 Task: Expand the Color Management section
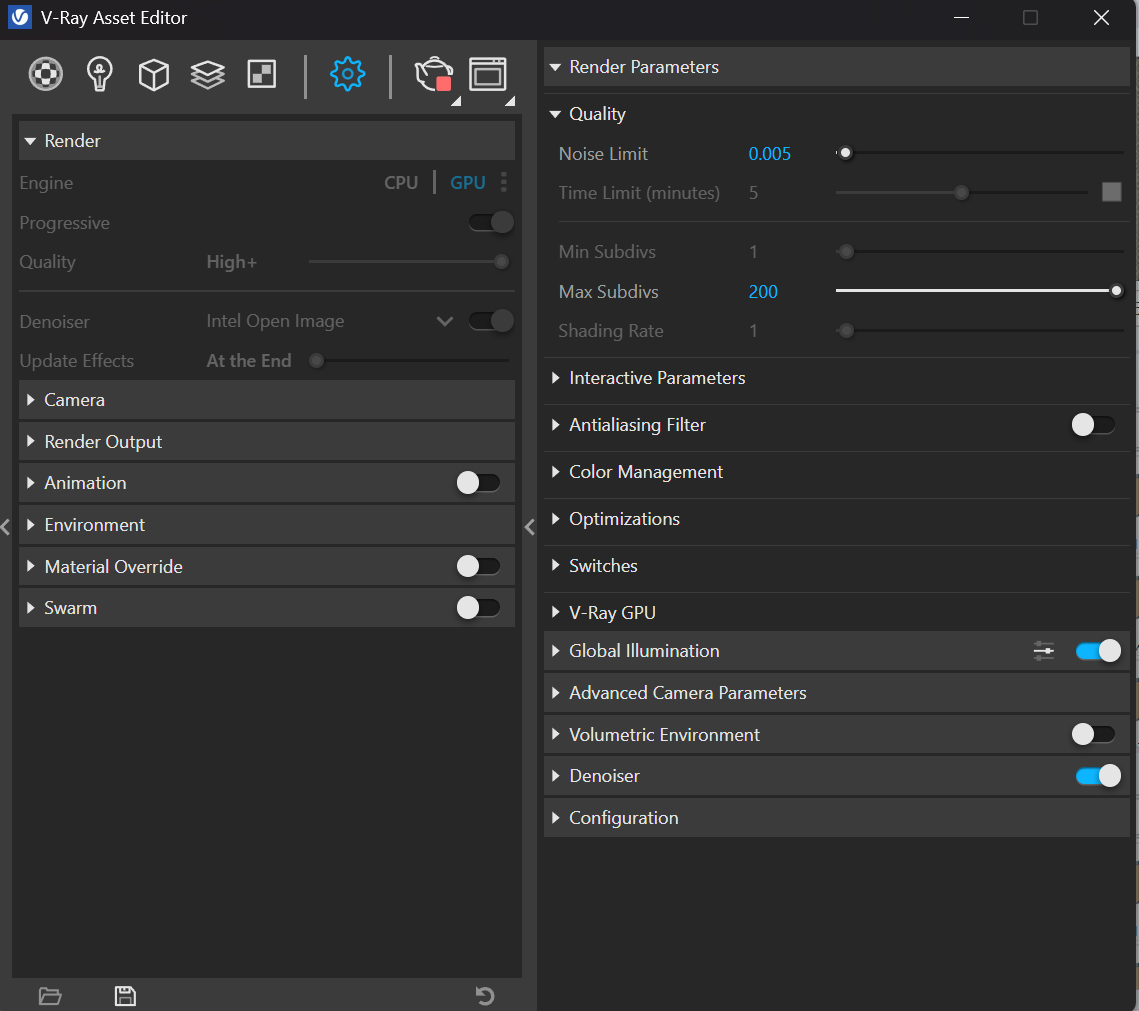click(x=836, y=472)
